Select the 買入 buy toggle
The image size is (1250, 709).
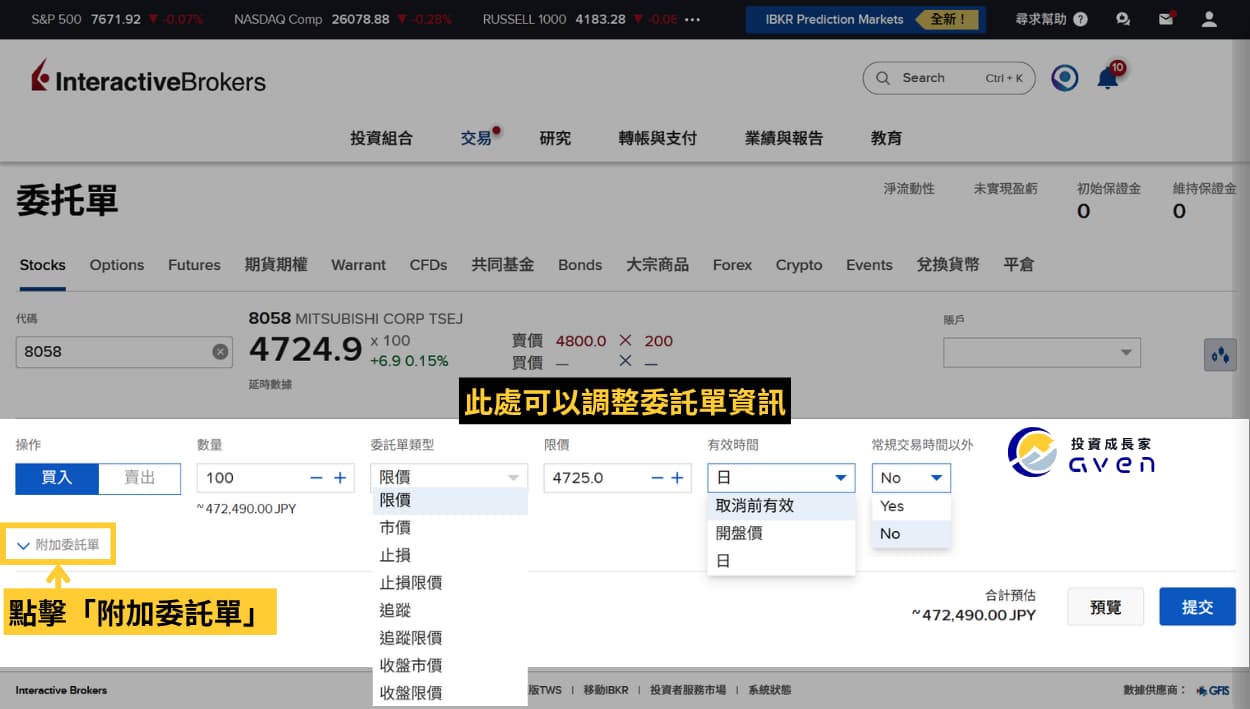[57, 478]
